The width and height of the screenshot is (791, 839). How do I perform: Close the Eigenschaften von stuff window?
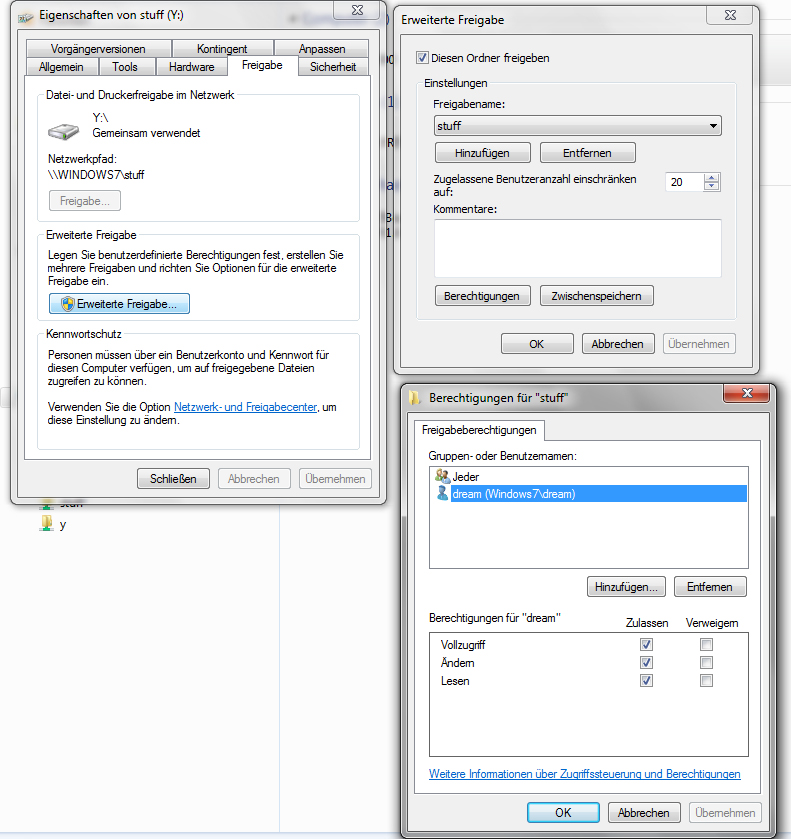357,10
